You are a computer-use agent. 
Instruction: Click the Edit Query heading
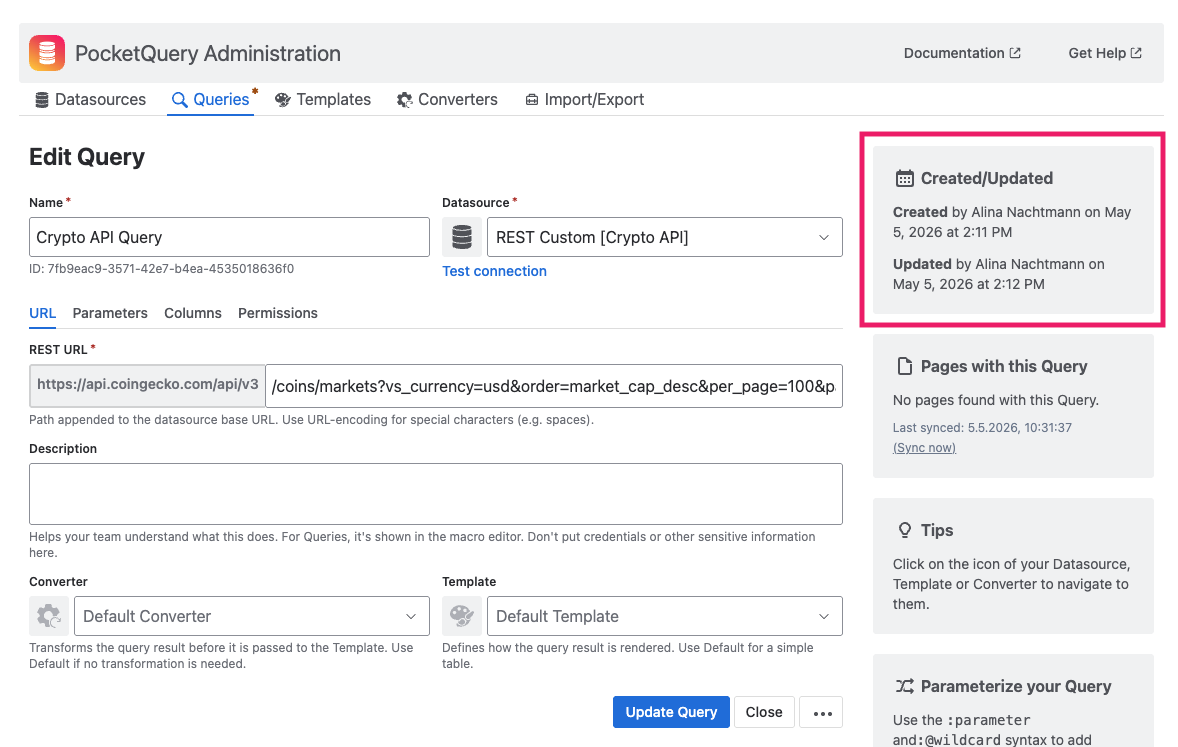87,157
